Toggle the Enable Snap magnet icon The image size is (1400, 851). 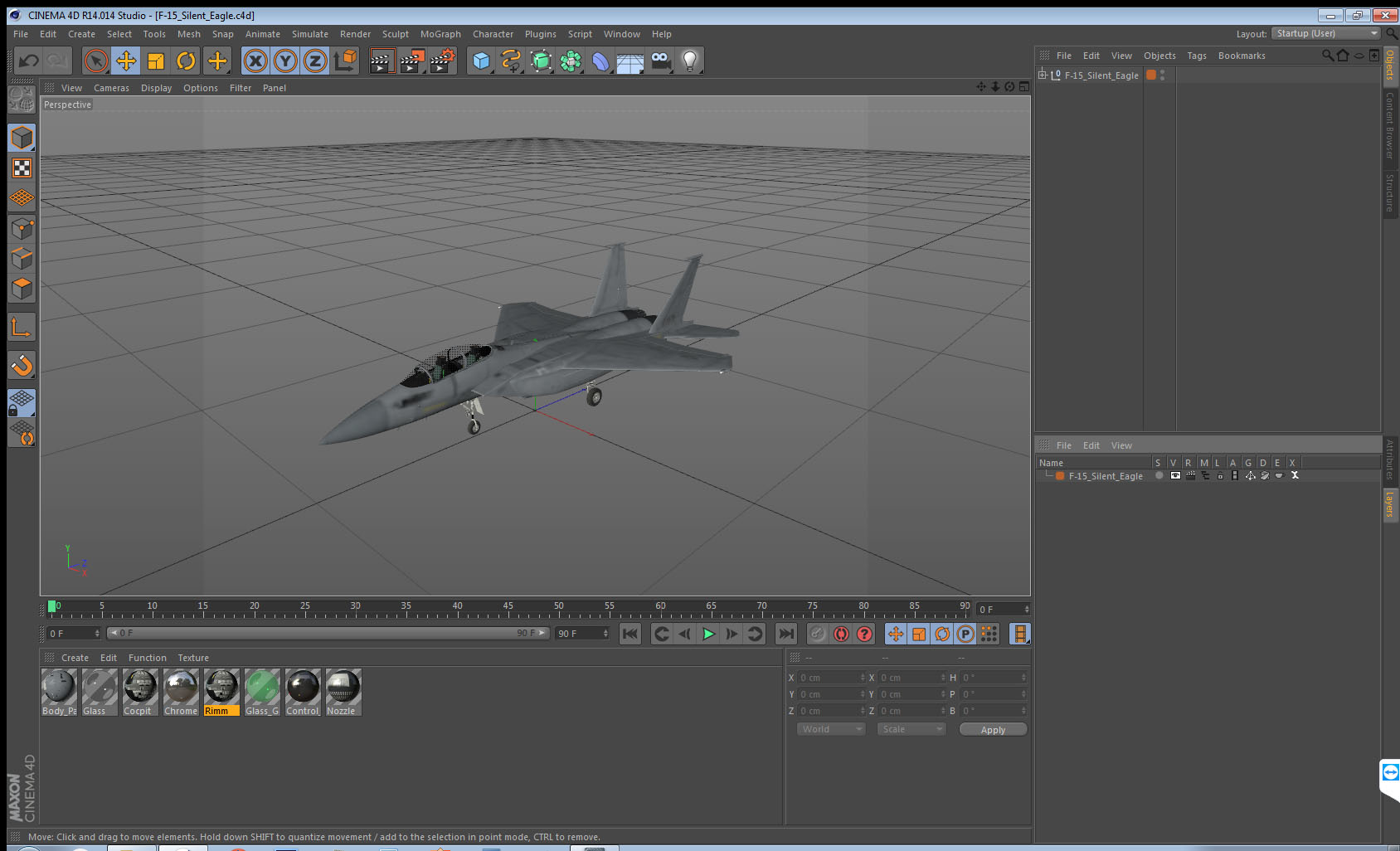coord(22,365)
